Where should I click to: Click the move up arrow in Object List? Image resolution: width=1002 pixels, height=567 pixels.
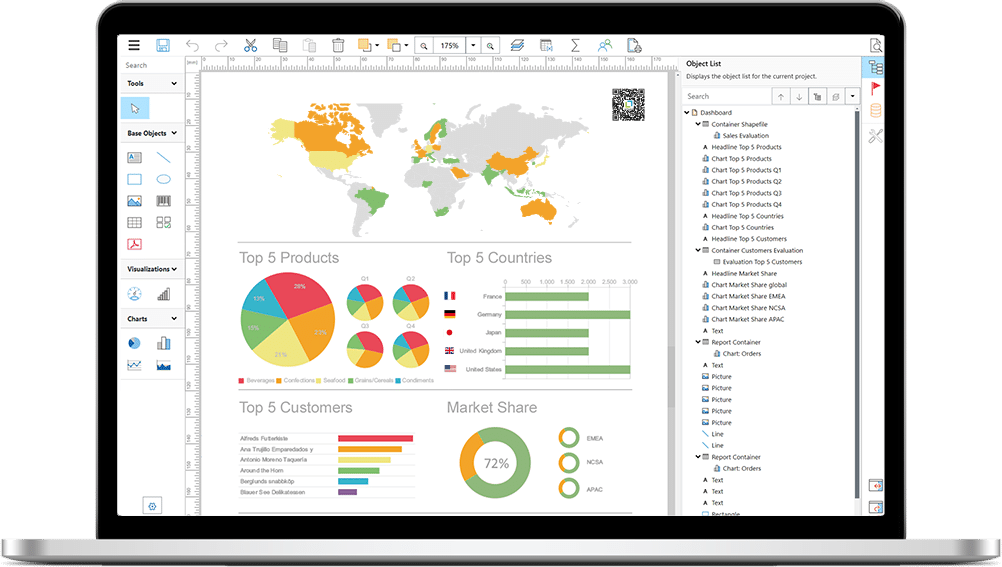coord(780,97)
